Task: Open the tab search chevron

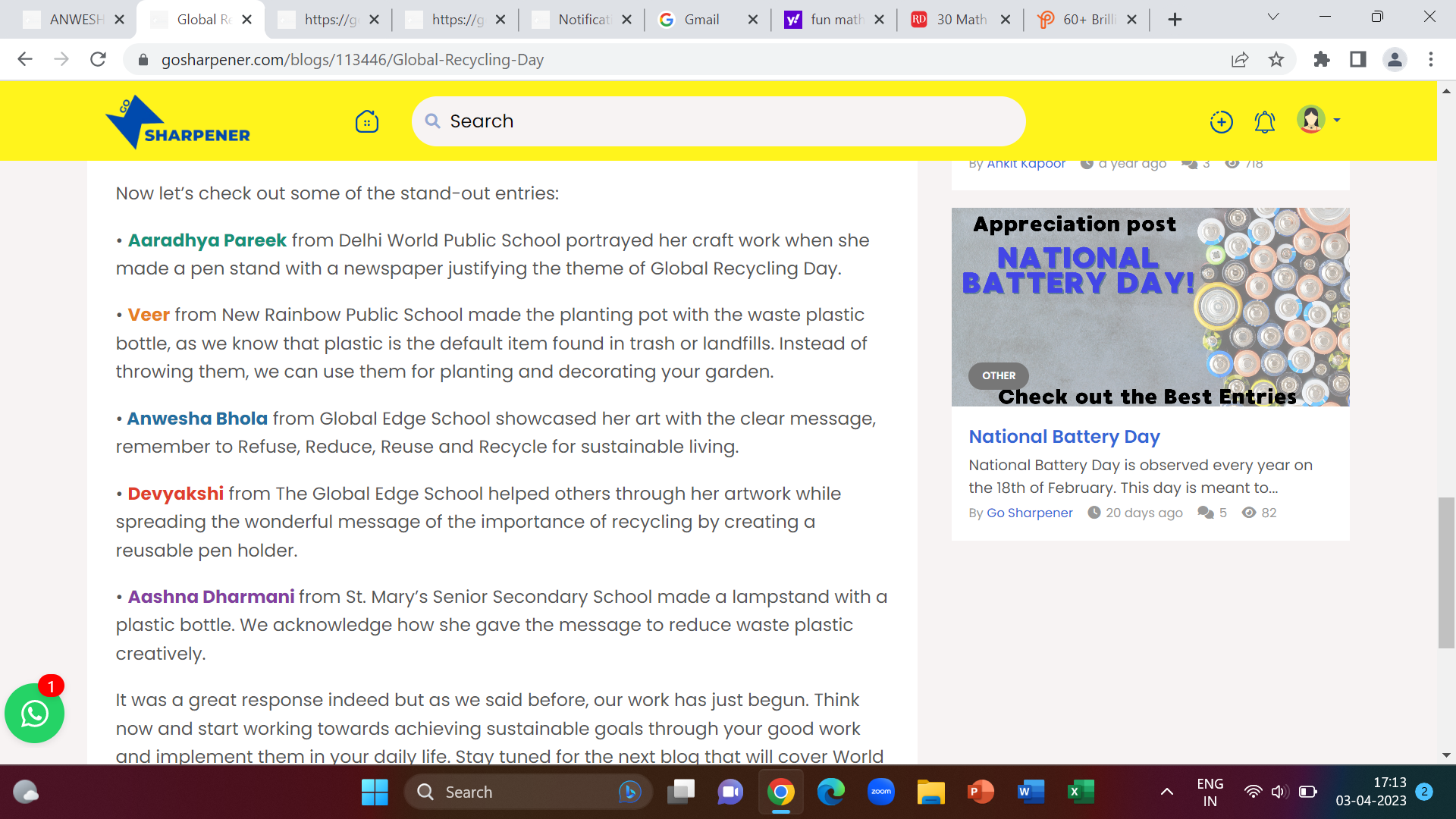Action: (x=1273, y=17)
